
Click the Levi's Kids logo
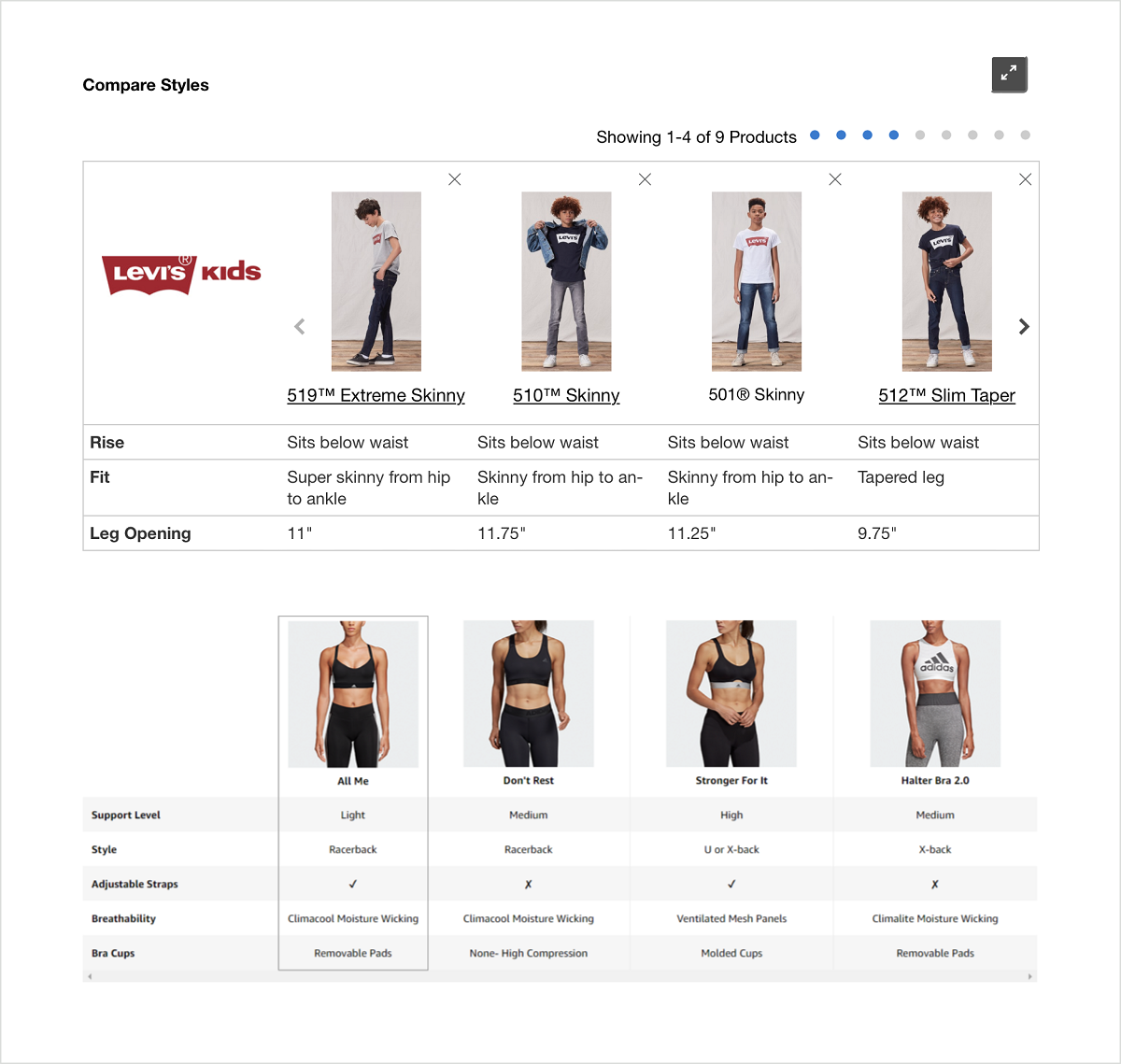click(x=181, y=274)
